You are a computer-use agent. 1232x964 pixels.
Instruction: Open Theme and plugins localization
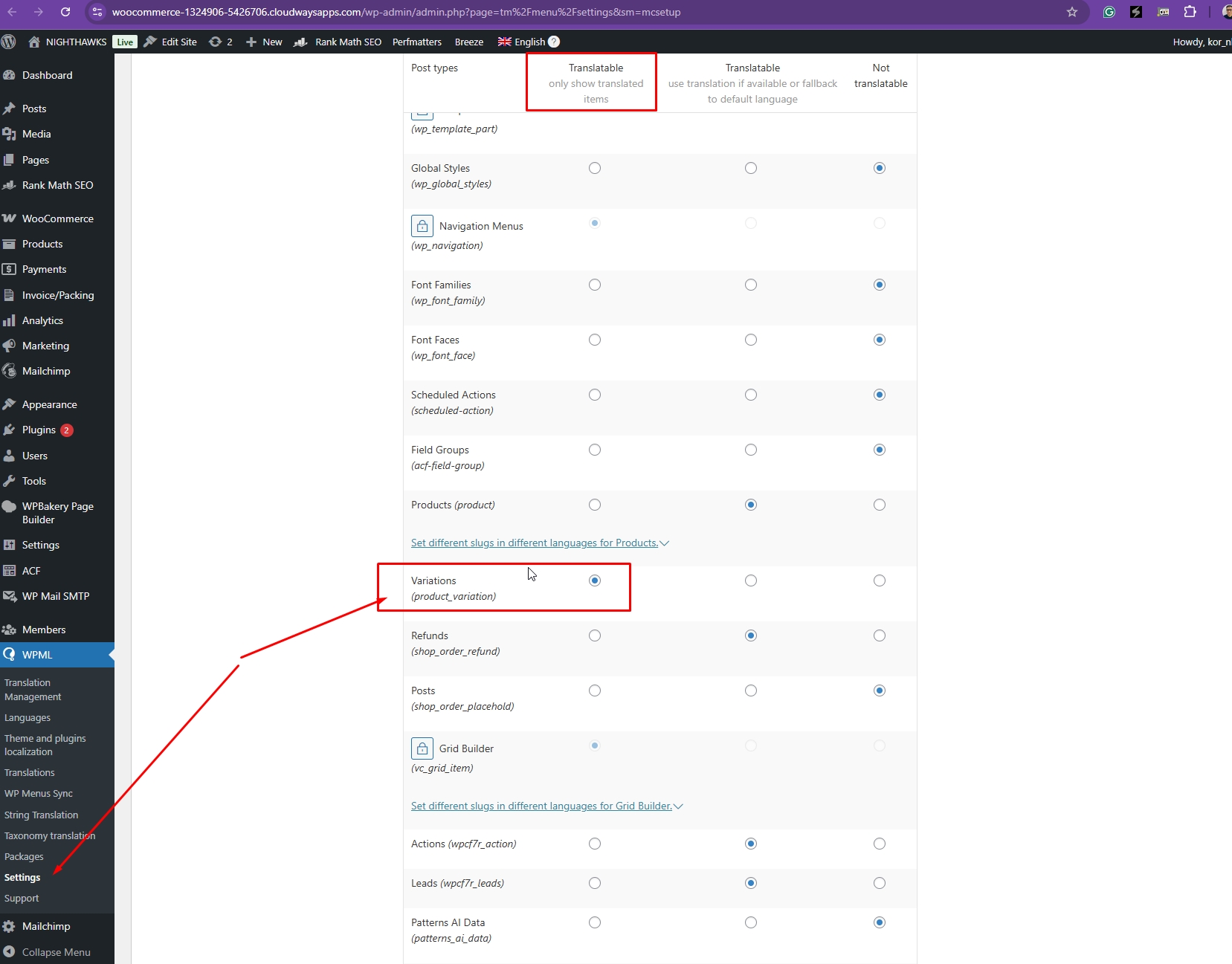click(x=45, y=745)
